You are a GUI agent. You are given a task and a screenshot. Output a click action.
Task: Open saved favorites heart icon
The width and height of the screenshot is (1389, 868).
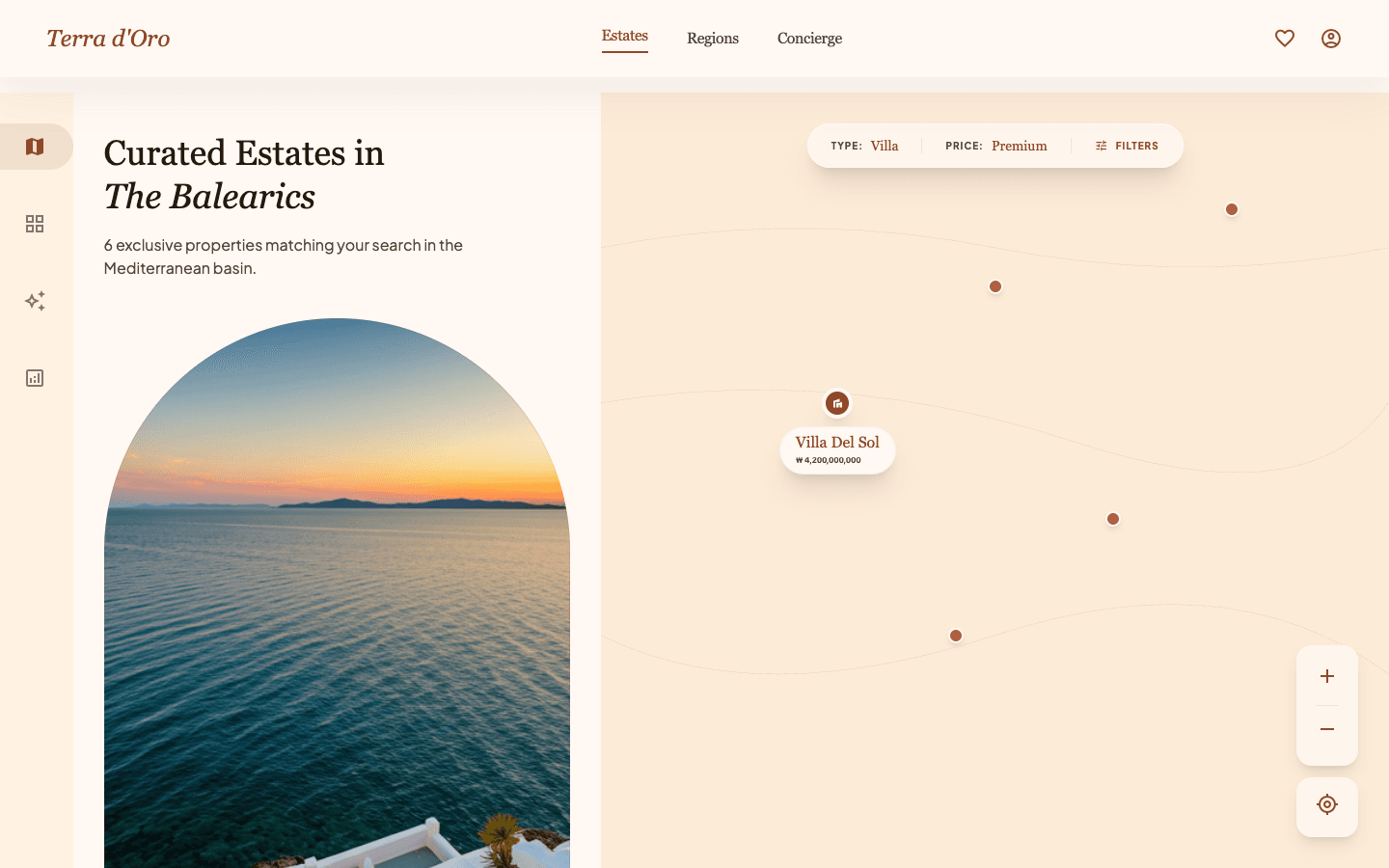(x=1284, y=39)
